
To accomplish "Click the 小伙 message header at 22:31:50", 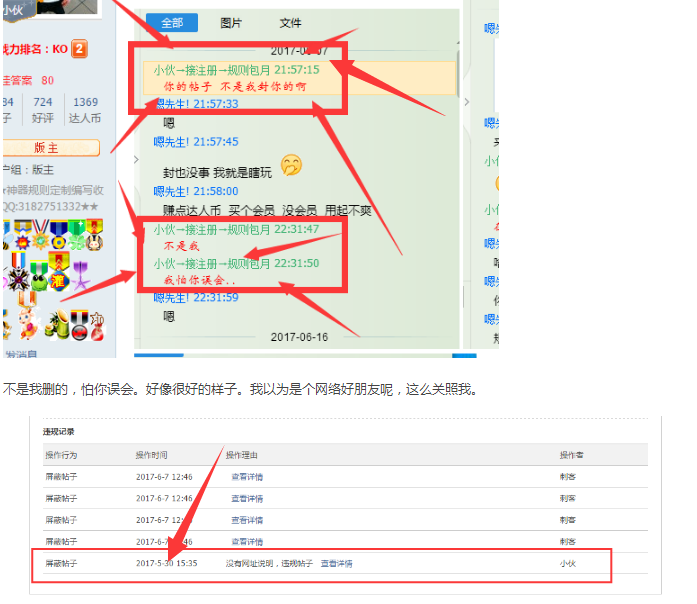I will click(x=236, y=264).
